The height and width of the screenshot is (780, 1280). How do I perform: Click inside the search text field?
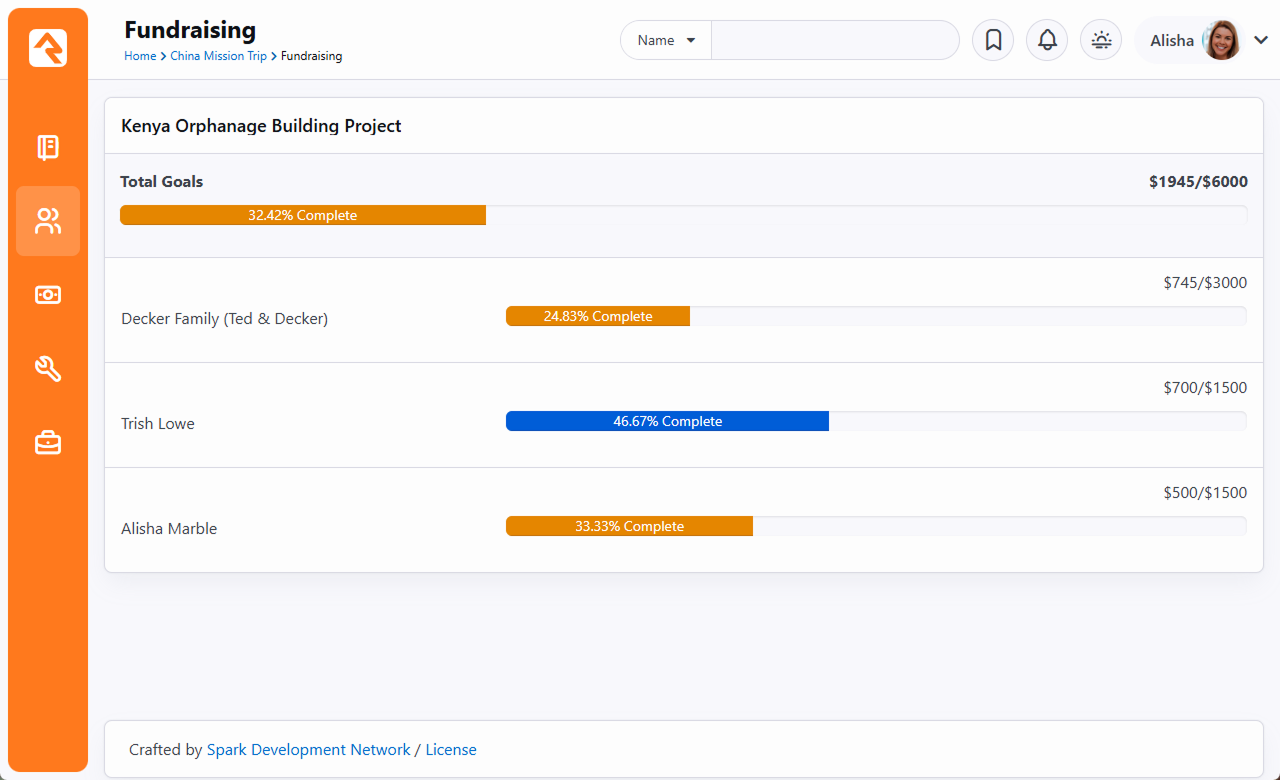coord(834,40)
